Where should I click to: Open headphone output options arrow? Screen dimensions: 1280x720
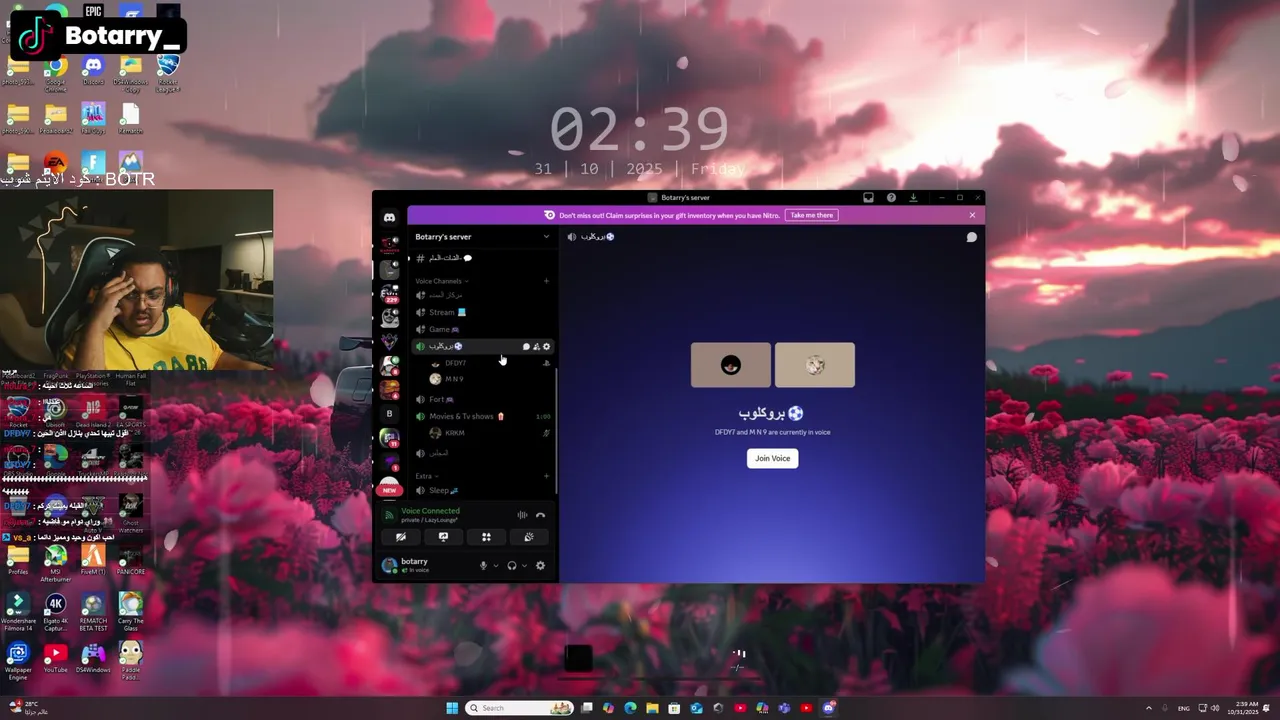tap(524, 565)
